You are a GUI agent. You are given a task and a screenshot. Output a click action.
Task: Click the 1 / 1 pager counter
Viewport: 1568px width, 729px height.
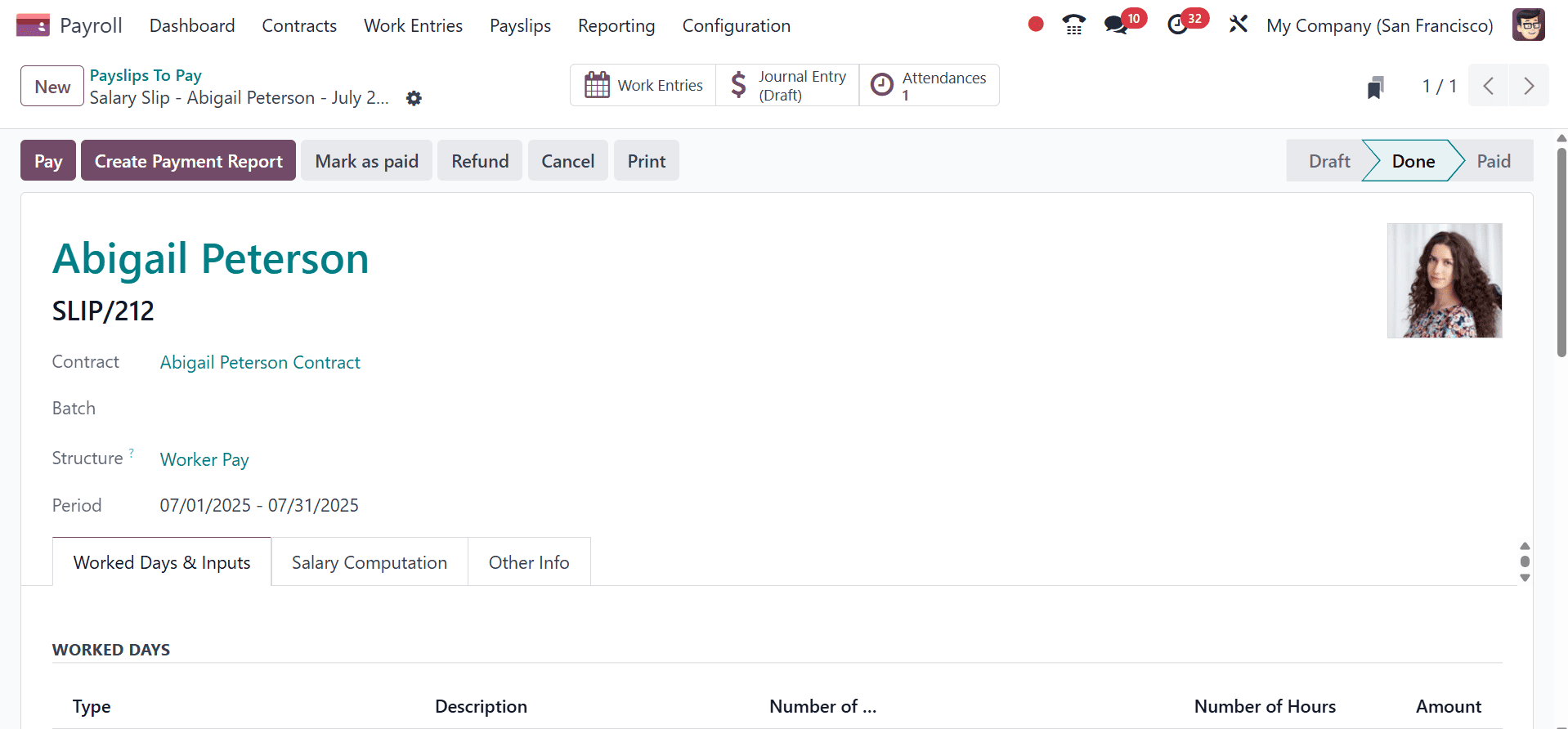tap(1439, 86)
